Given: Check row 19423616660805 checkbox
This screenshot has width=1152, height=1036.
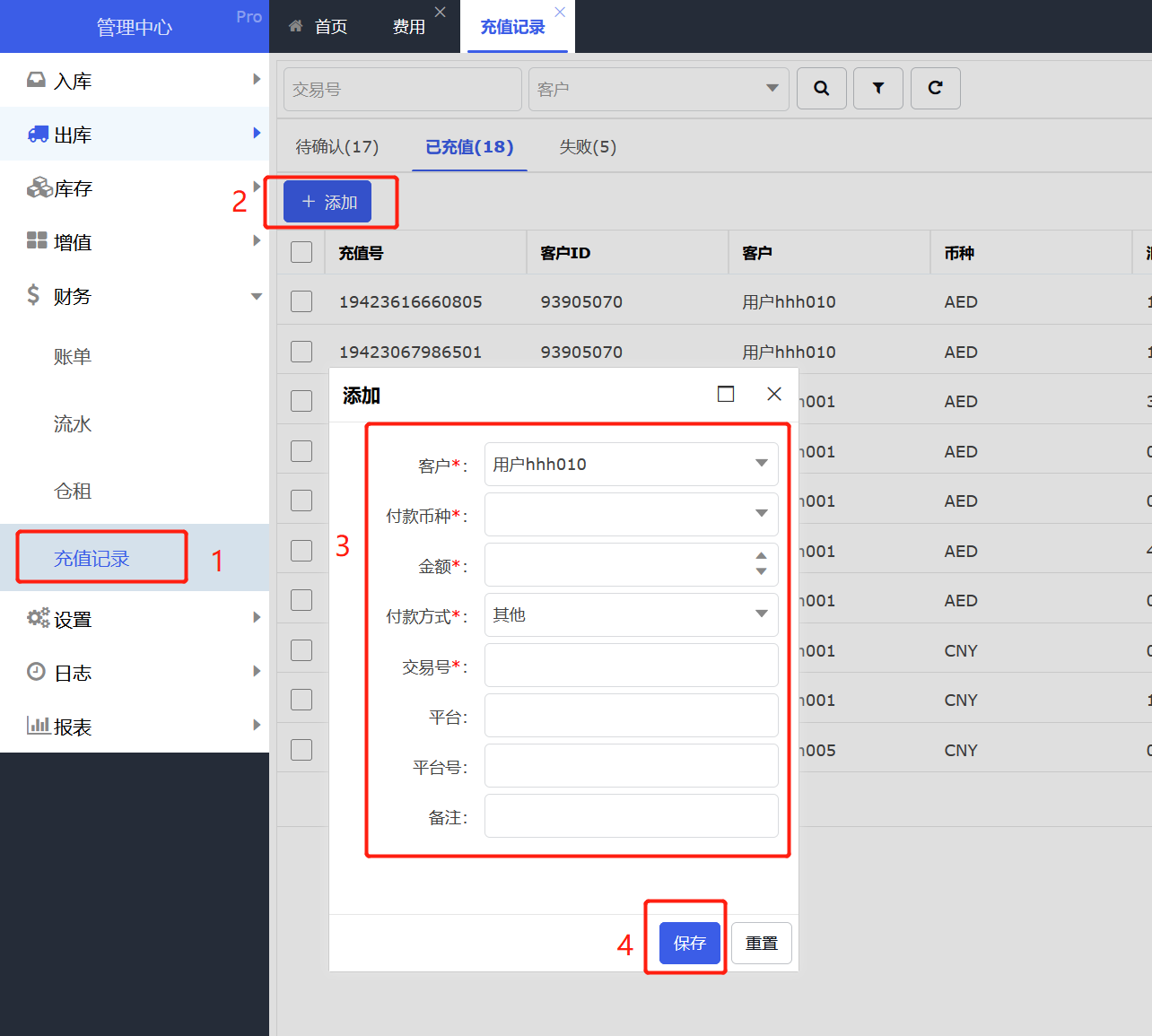Looking at the screenshot, I should (x=301, y=301).
